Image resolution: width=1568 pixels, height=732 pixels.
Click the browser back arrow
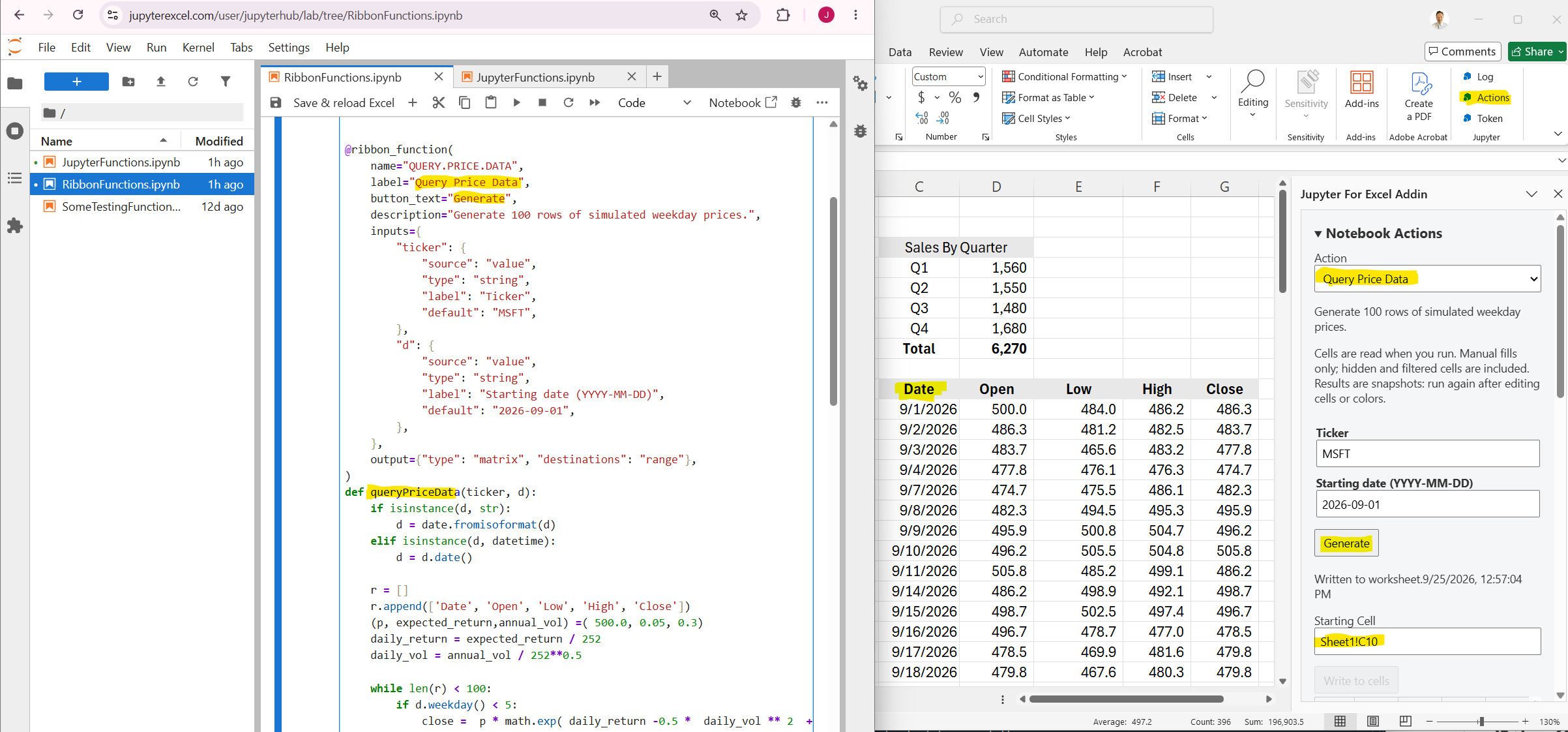click(x=19, y=15)
